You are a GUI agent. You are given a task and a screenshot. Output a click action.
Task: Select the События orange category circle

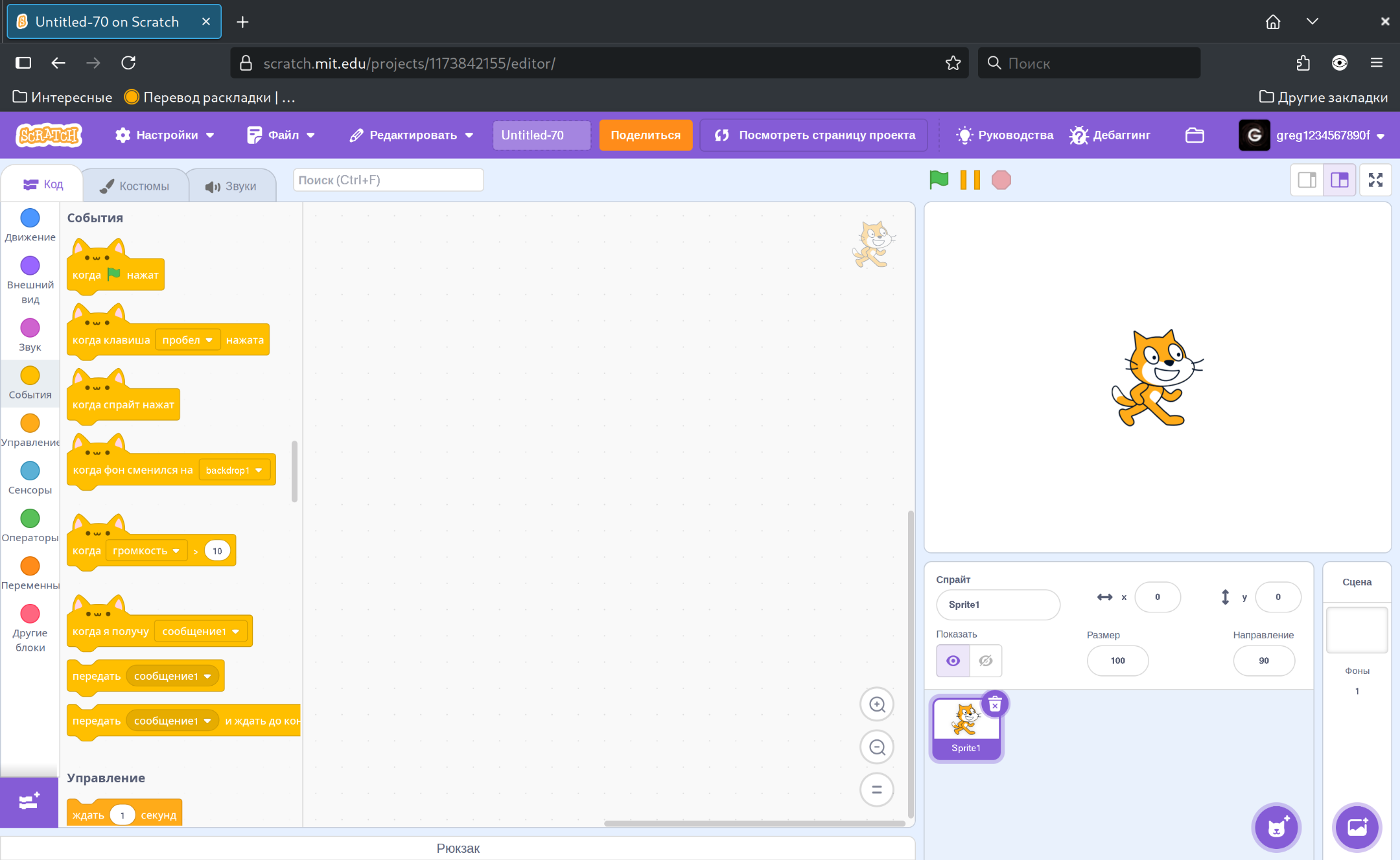pyautogui.click(x=30, y=376)
